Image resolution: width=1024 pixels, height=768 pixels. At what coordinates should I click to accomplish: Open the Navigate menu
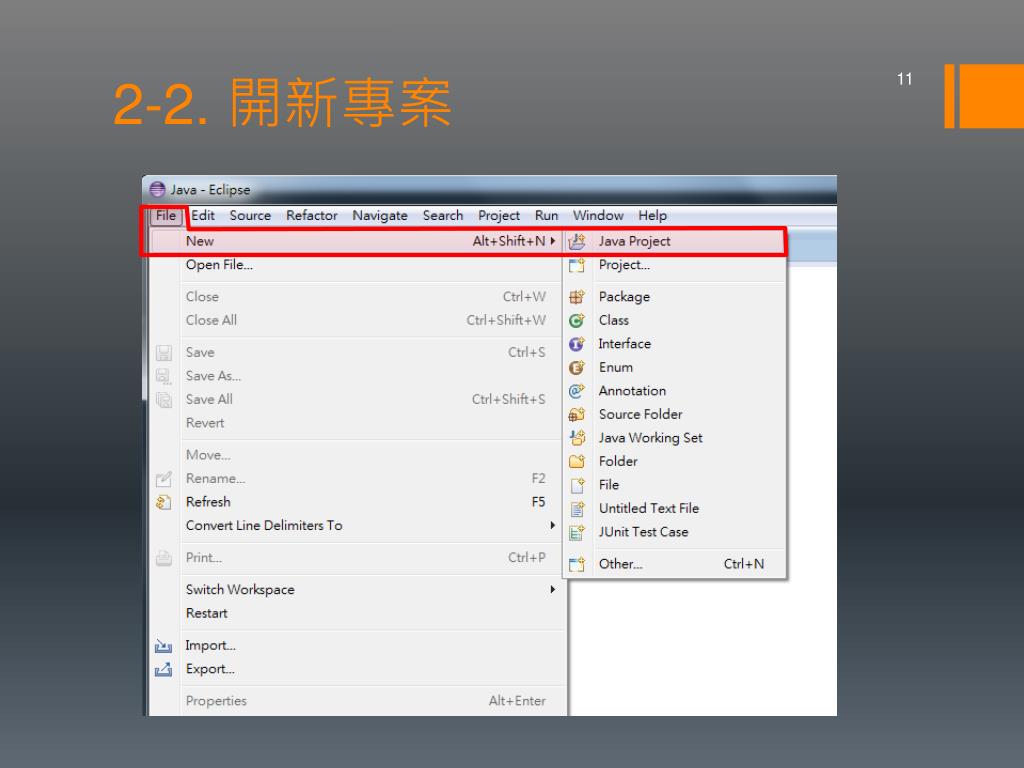379,216
